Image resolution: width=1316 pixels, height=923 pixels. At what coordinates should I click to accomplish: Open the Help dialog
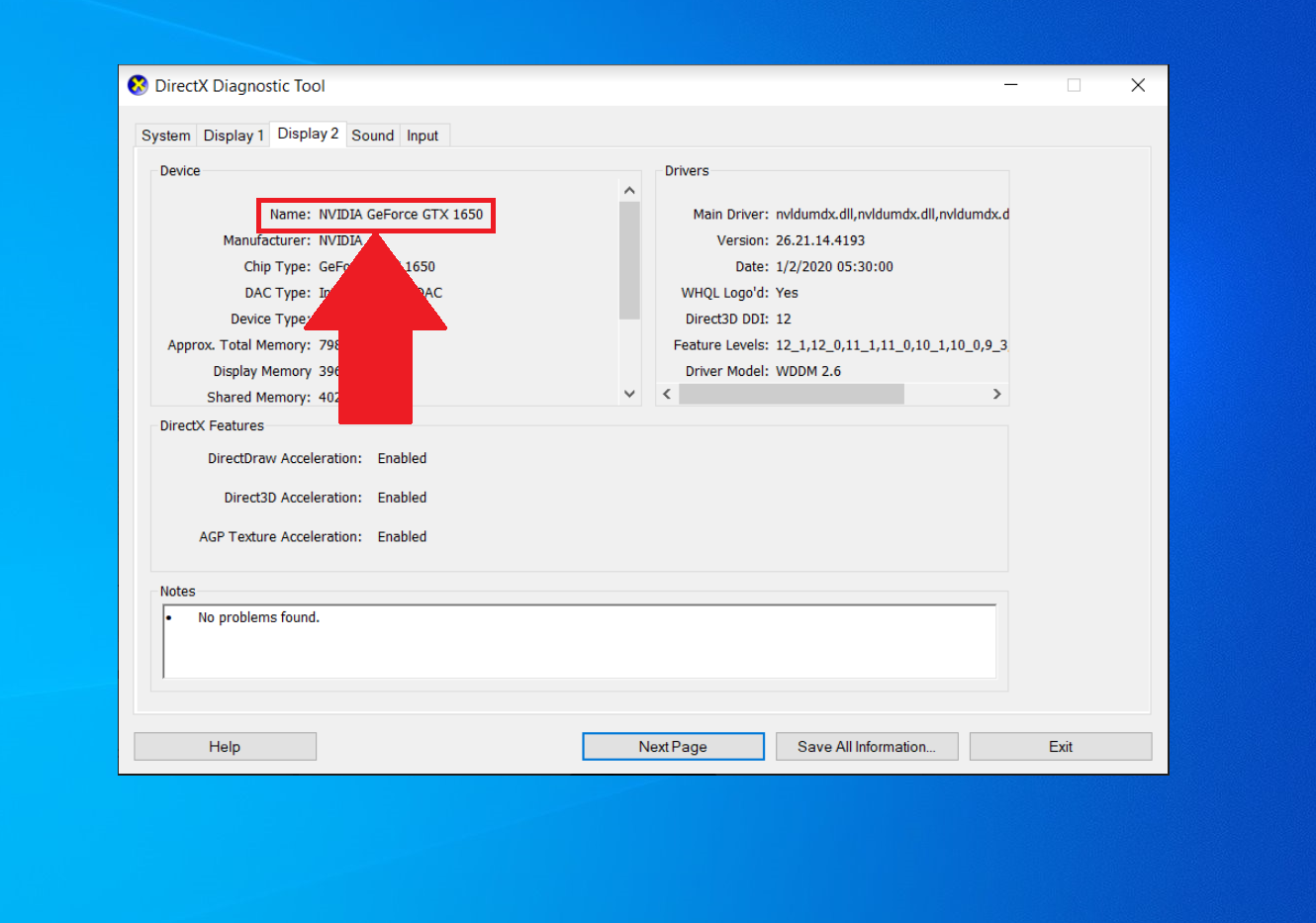pos(225,746)
